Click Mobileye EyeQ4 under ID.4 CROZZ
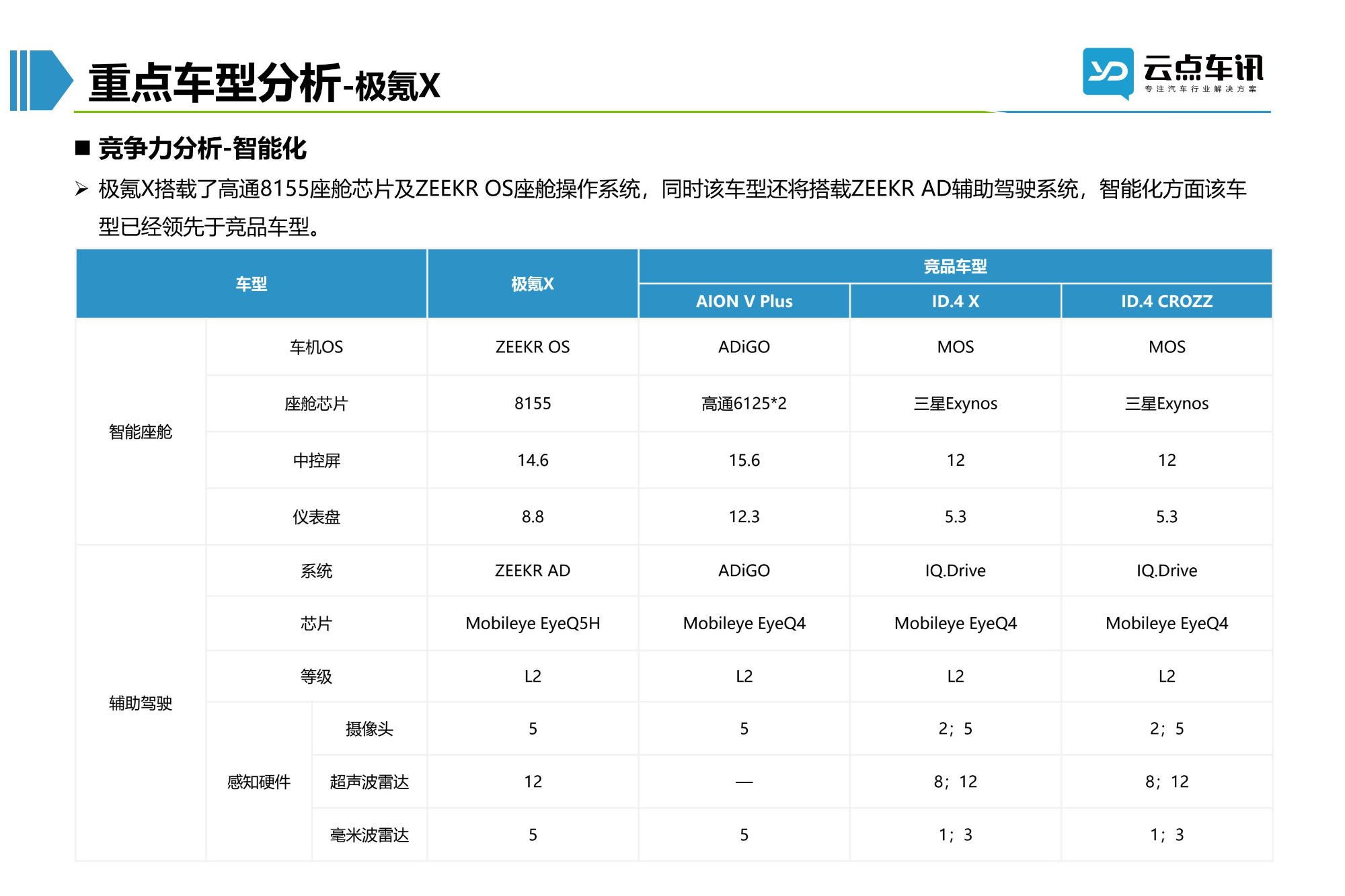The height and width of the screenshot is (896, 1345). [x=1167, y=623]
